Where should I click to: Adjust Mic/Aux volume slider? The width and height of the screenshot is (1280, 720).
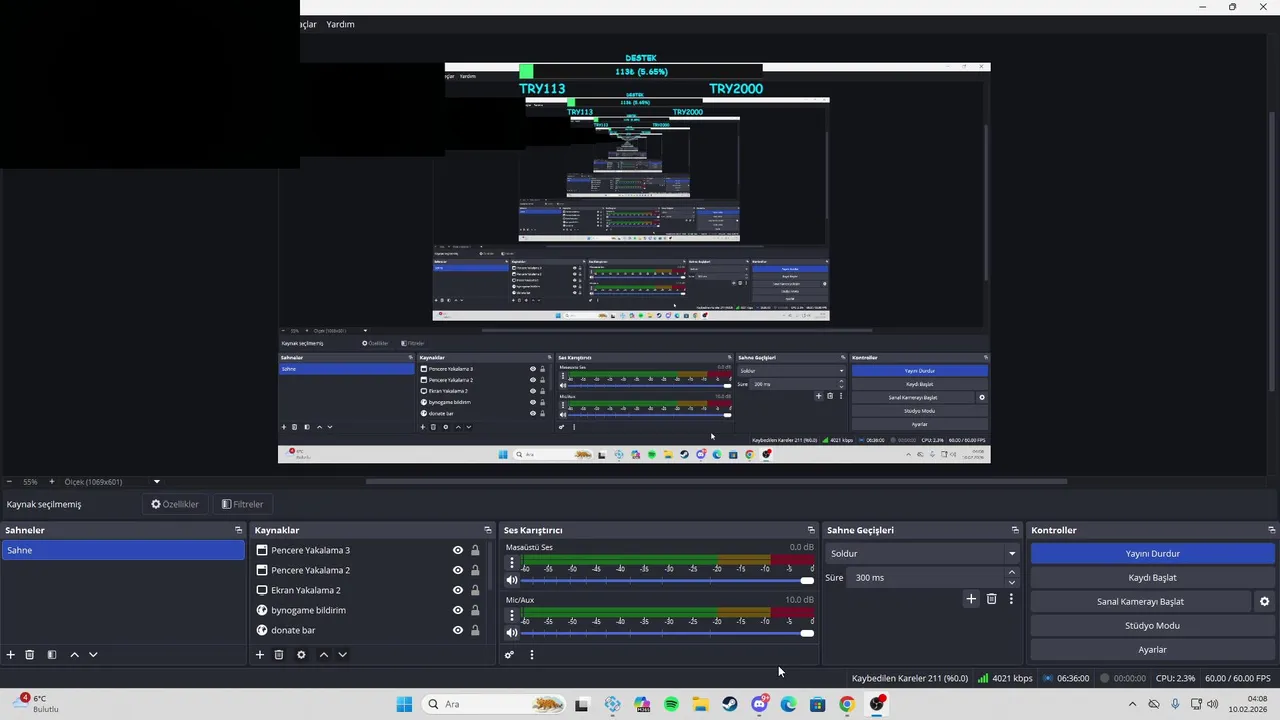coord(667,633)
